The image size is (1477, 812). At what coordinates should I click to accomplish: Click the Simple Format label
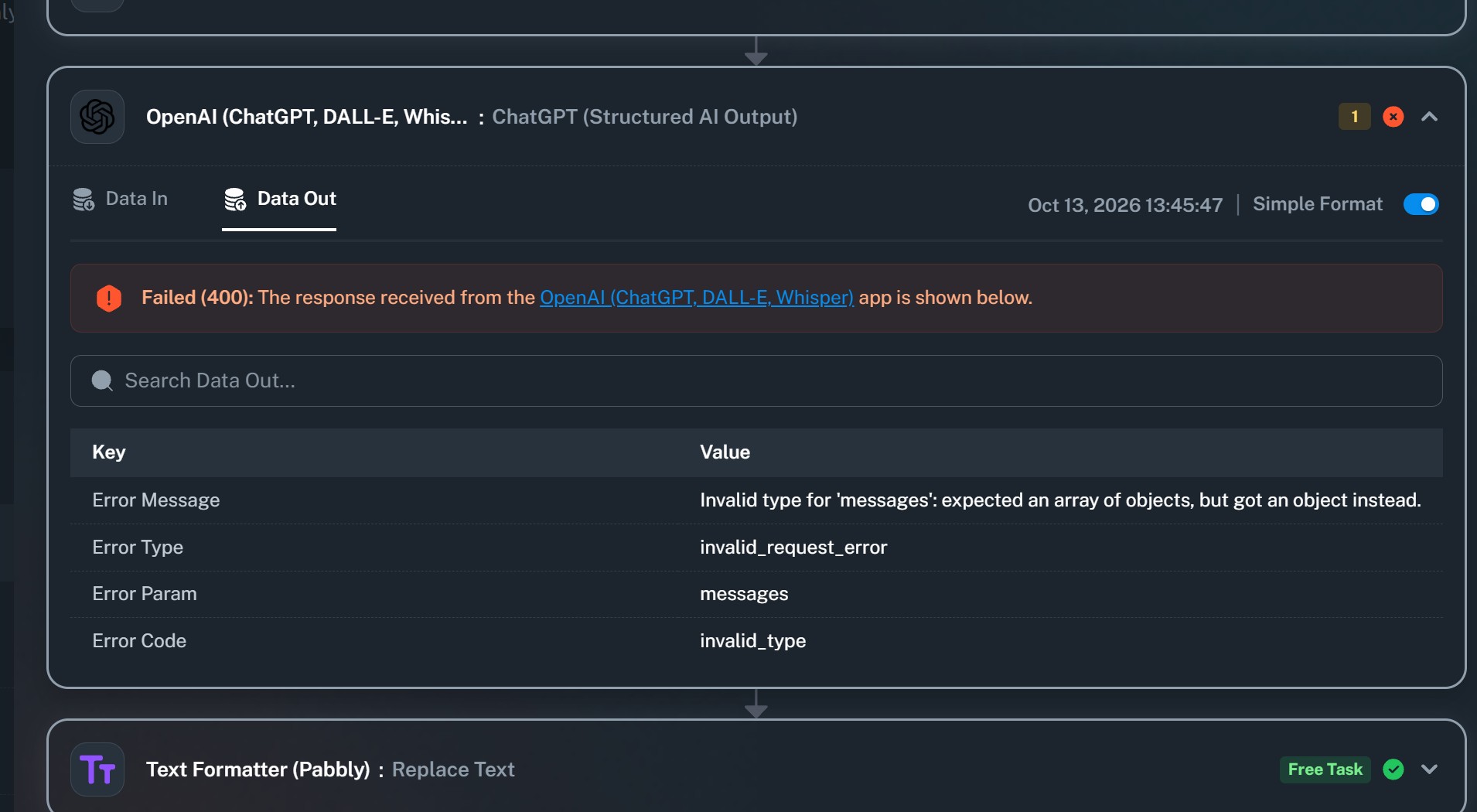[1318, 204]
